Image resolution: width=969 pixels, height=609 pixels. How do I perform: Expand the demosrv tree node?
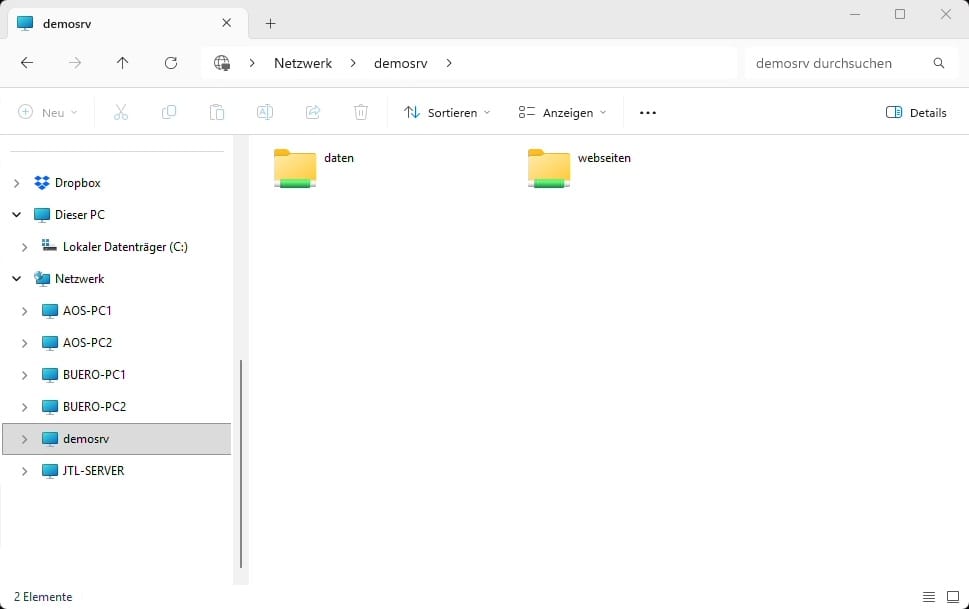25,439
